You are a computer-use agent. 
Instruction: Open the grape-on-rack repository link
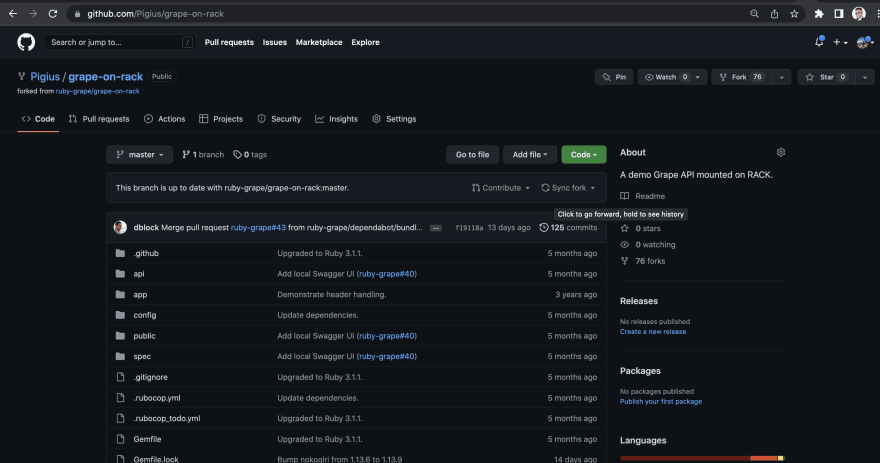106,76
